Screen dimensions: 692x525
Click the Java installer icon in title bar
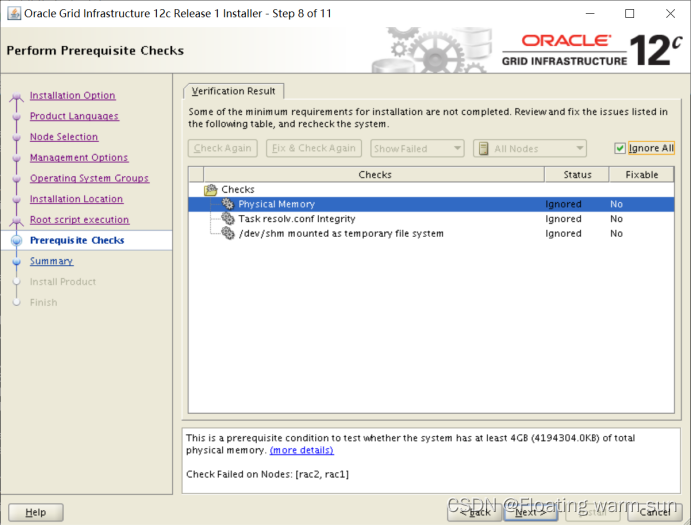pyautogui.click(x=14, y=14)
